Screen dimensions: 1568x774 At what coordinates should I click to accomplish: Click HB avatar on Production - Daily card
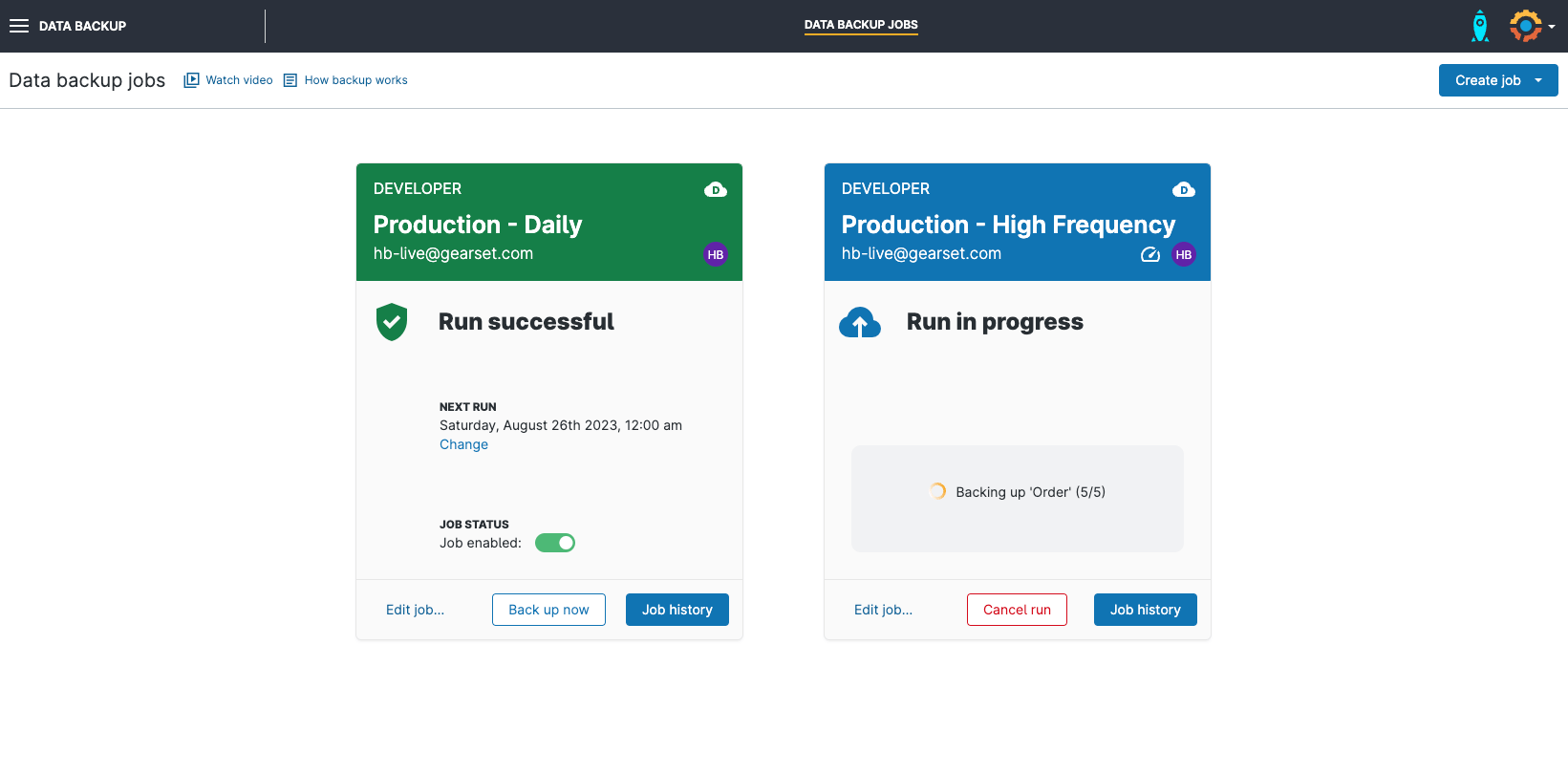(715, 254)
